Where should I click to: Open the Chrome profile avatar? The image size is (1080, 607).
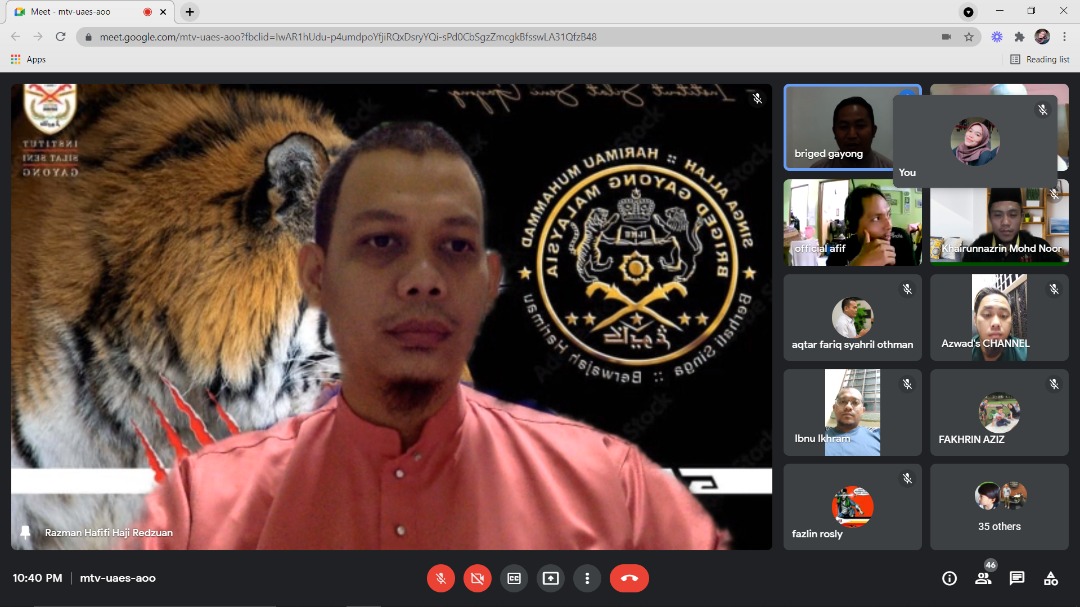coord(1042,37)
